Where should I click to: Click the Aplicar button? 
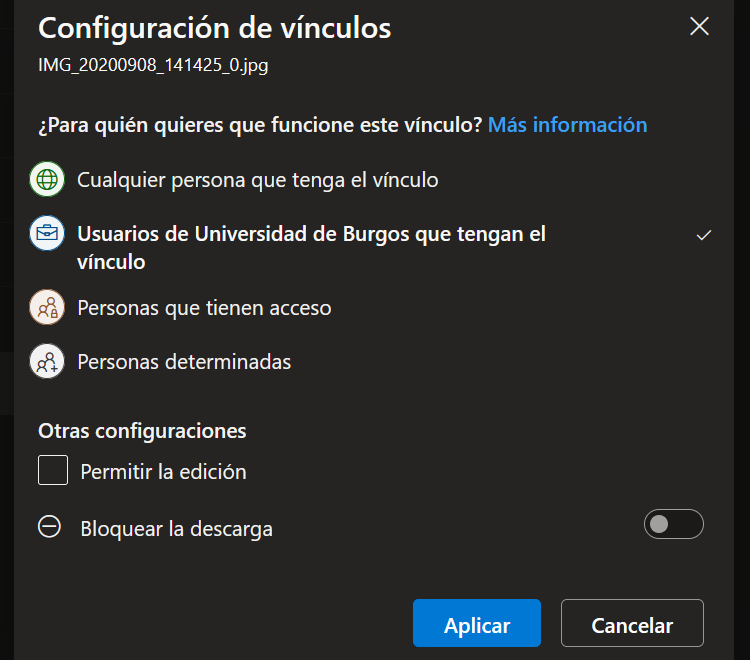pos(477,623)
